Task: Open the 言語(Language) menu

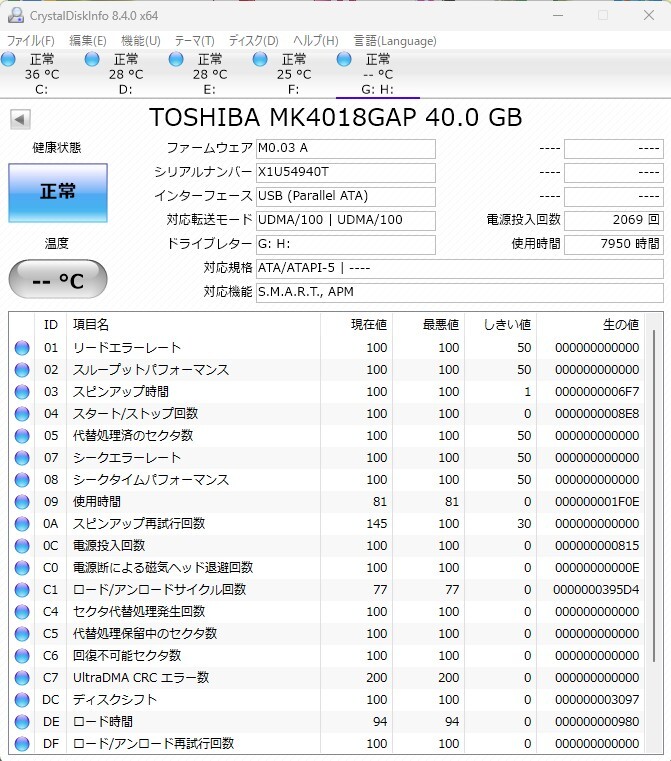Action: (x=395, y=41)
